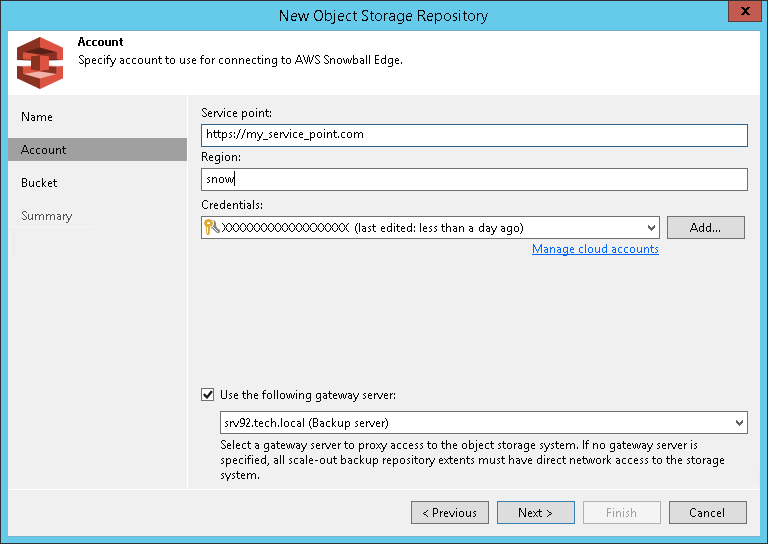Switch to the Bucket wizard step
768x544 pixels.
coord(39,183)
